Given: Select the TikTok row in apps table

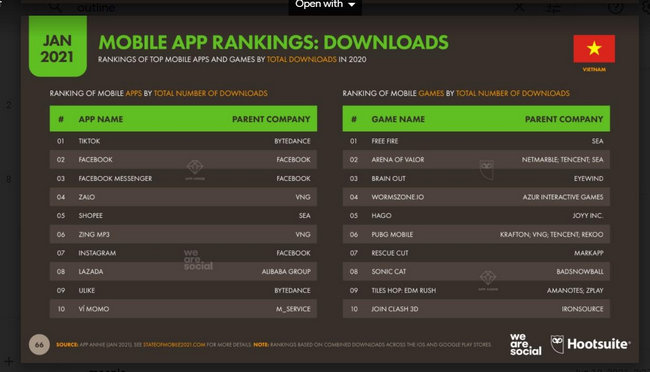Looking at the screenshot, I should pyautogui.click(x=183, y=141).
